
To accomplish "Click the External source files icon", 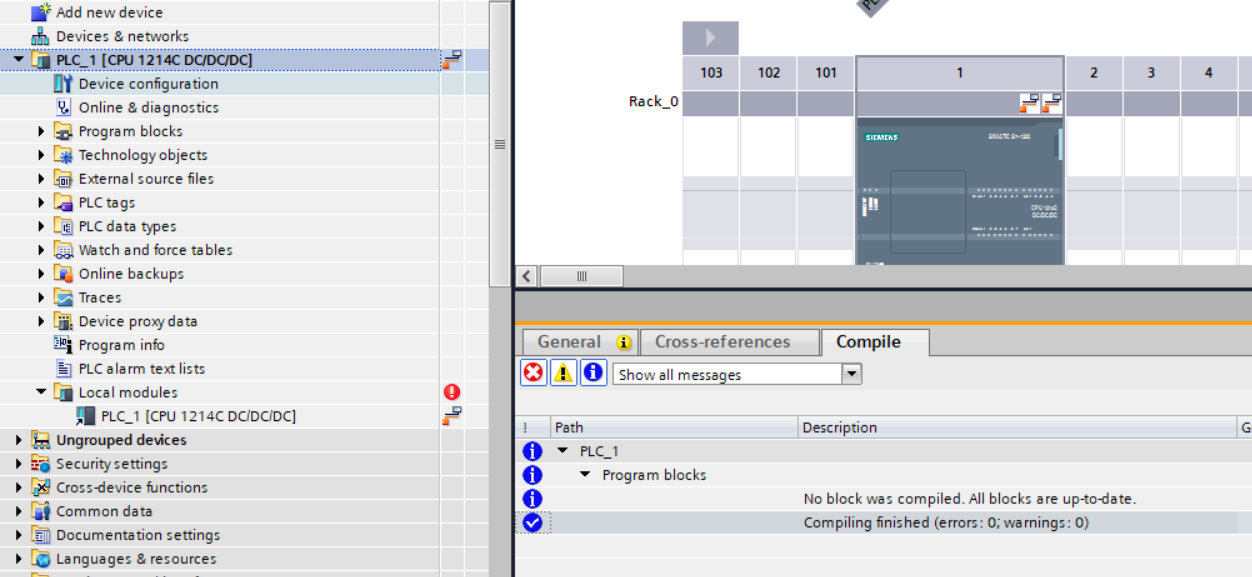I will [63, 179].
